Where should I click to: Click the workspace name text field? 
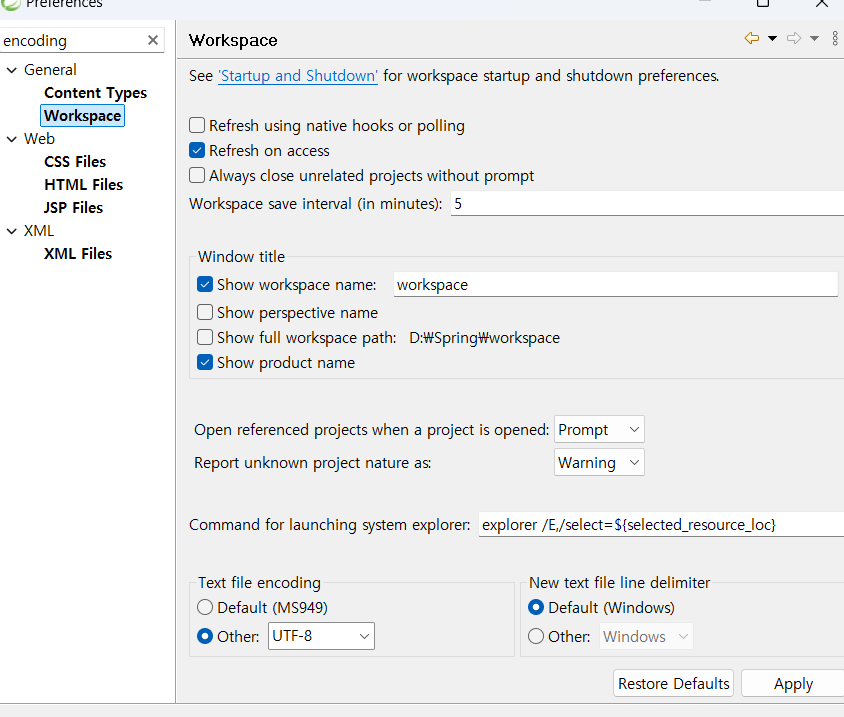616,284
